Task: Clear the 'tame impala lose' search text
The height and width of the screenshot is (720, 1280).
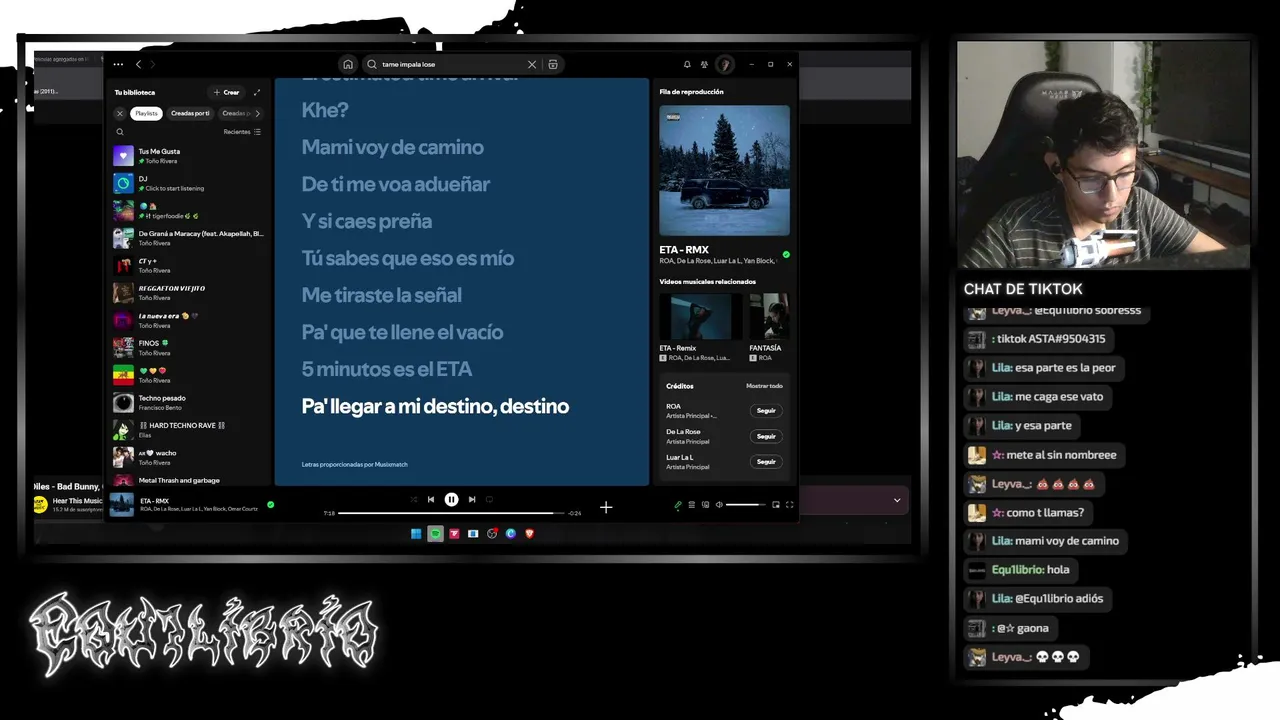Action: [x=532, y=64]
